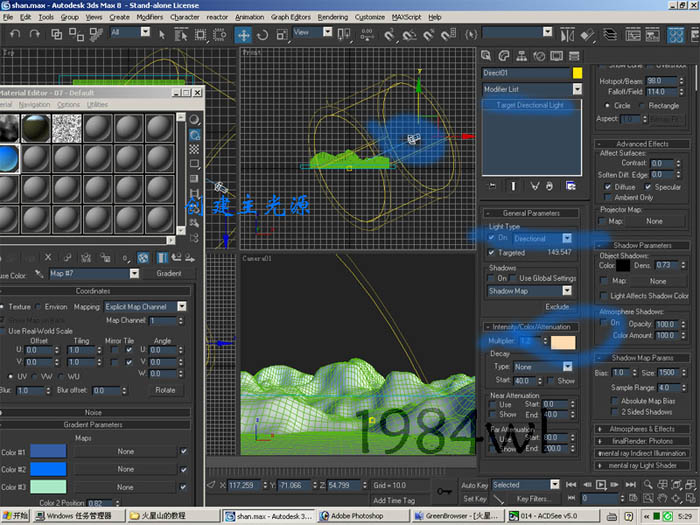Open the View reference coordinate dropdown
The image size is (700, 525).
pos(328,32)
